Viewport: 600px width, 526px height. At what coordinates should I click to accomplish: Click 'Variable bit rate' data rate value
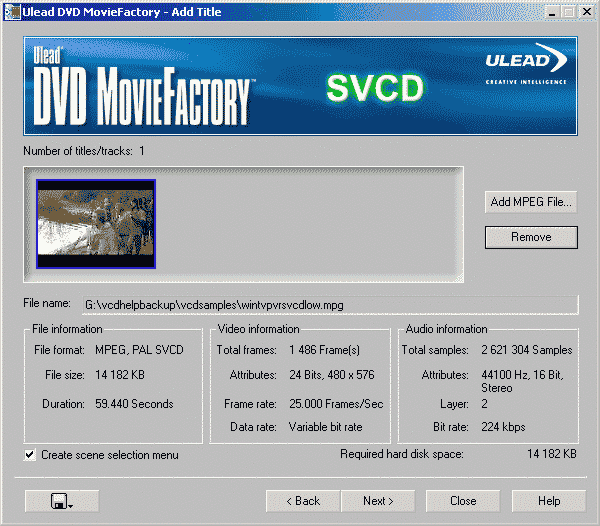tap(326, 427)
